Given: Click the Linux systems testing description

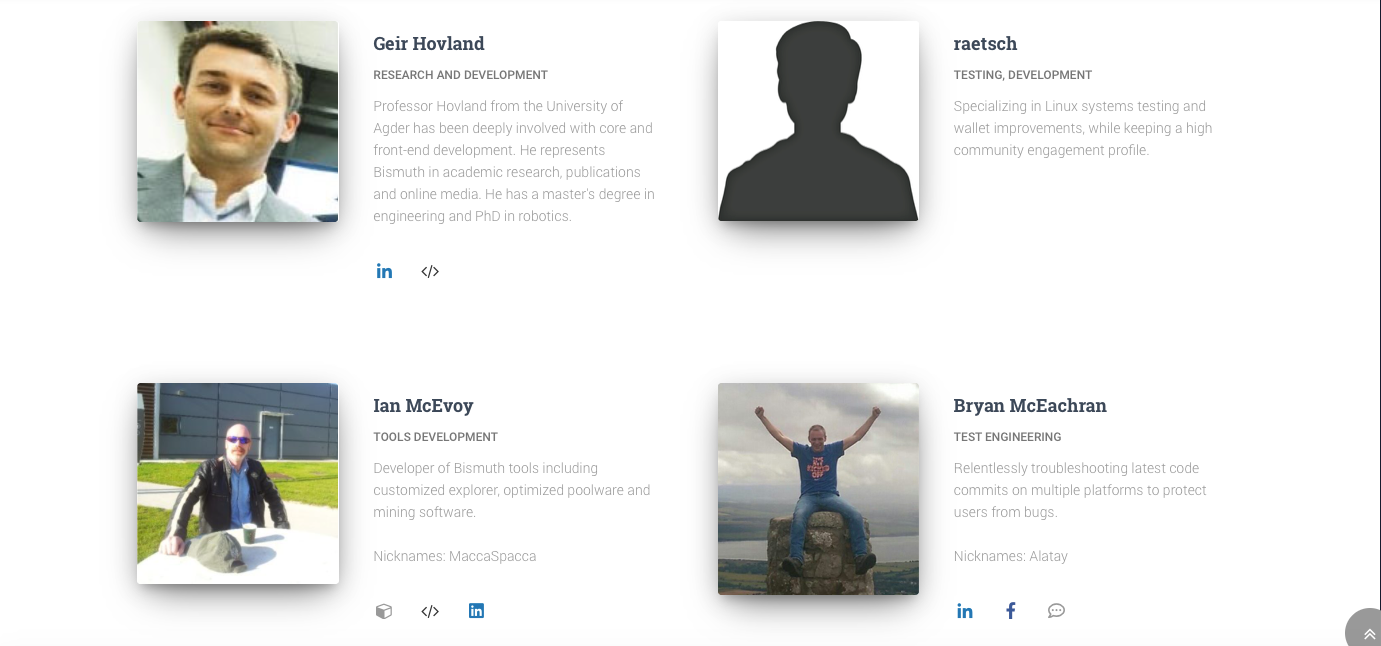Looking at the screenshot, I should (1083, 128).
